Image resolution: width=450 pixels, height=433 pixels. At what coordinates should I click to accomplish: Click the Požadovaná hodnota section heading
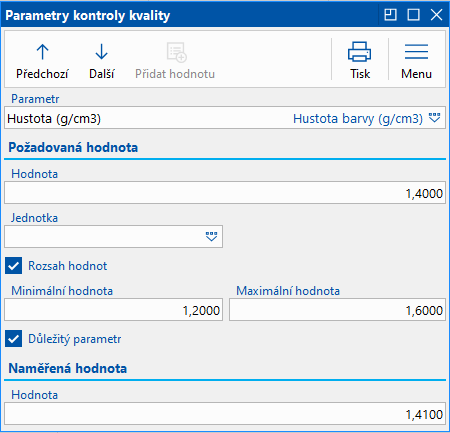pos(73,147)
